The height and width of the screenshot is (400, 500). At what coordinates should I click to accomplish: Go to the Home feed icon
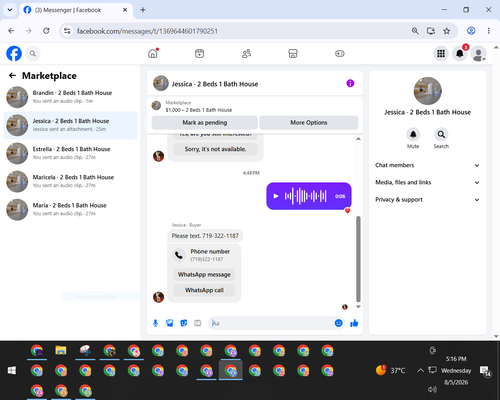point(153,53)
